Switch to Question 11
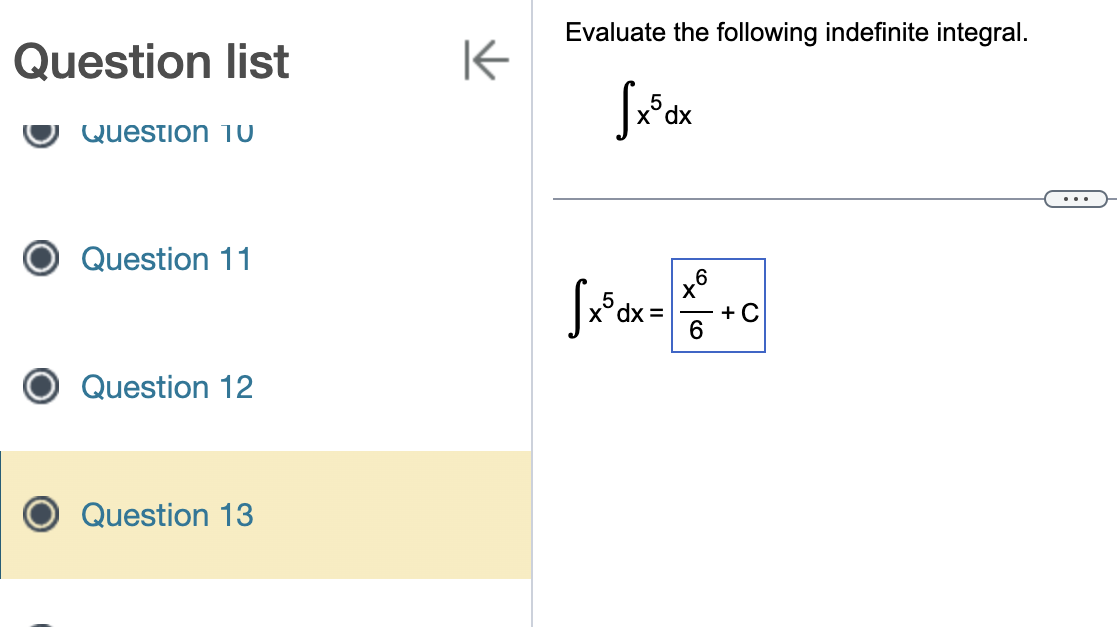 coord(167,259)
